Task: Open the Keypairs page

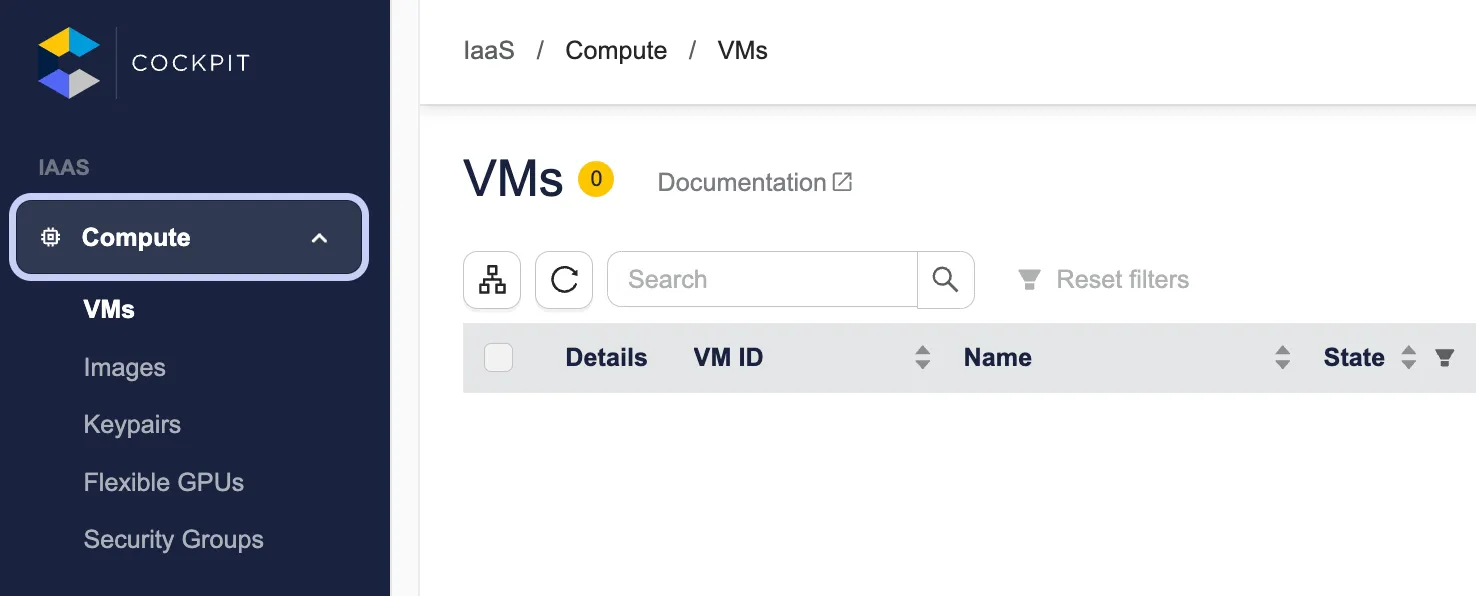Action: point(132,424)
